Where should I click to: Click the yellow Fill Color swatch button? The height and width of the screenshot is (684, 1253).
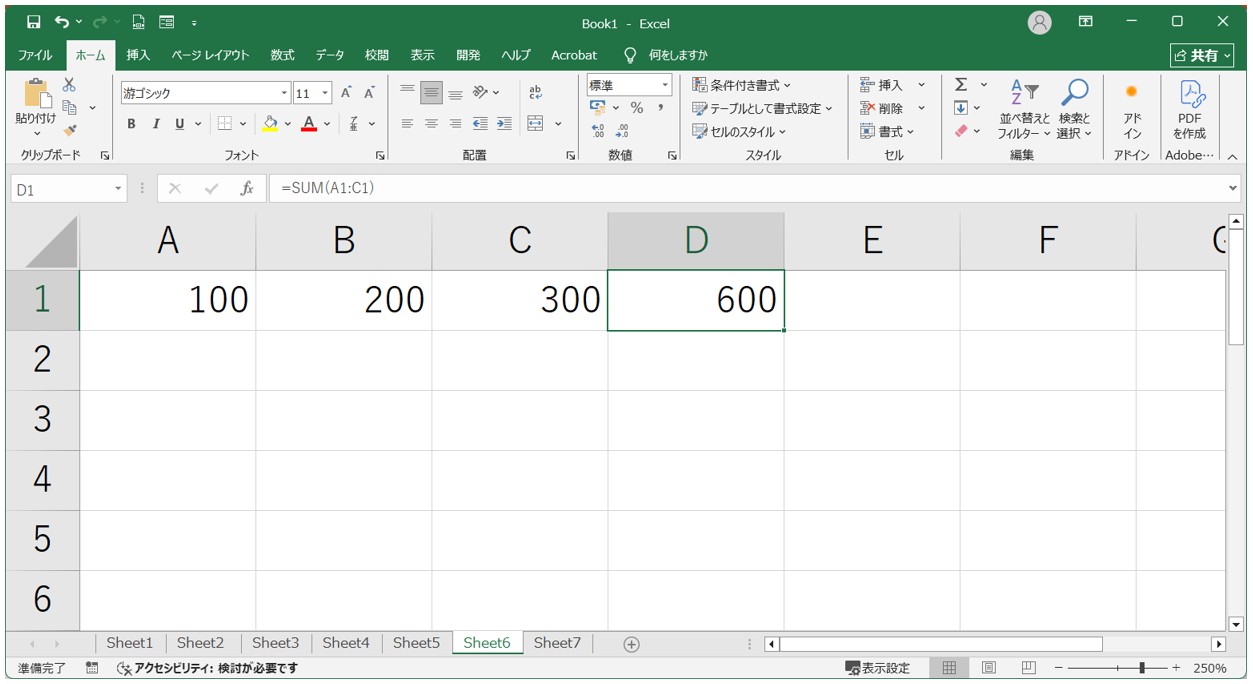(x=270, y=124)
